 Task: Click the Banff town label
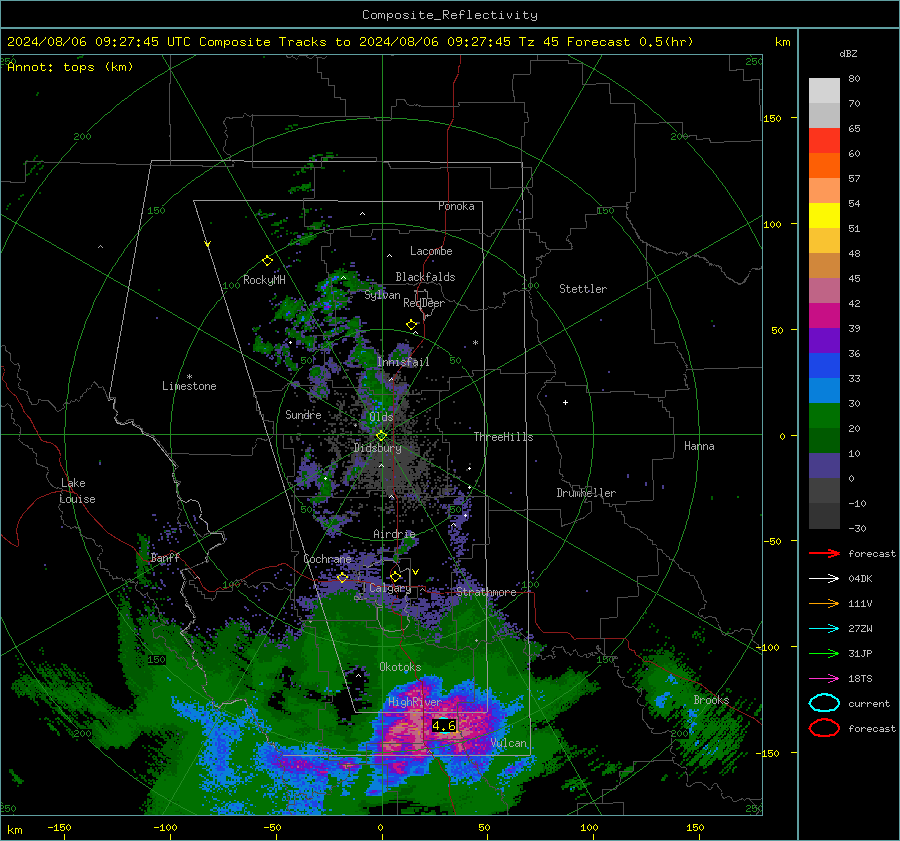[x=165, y=558]
